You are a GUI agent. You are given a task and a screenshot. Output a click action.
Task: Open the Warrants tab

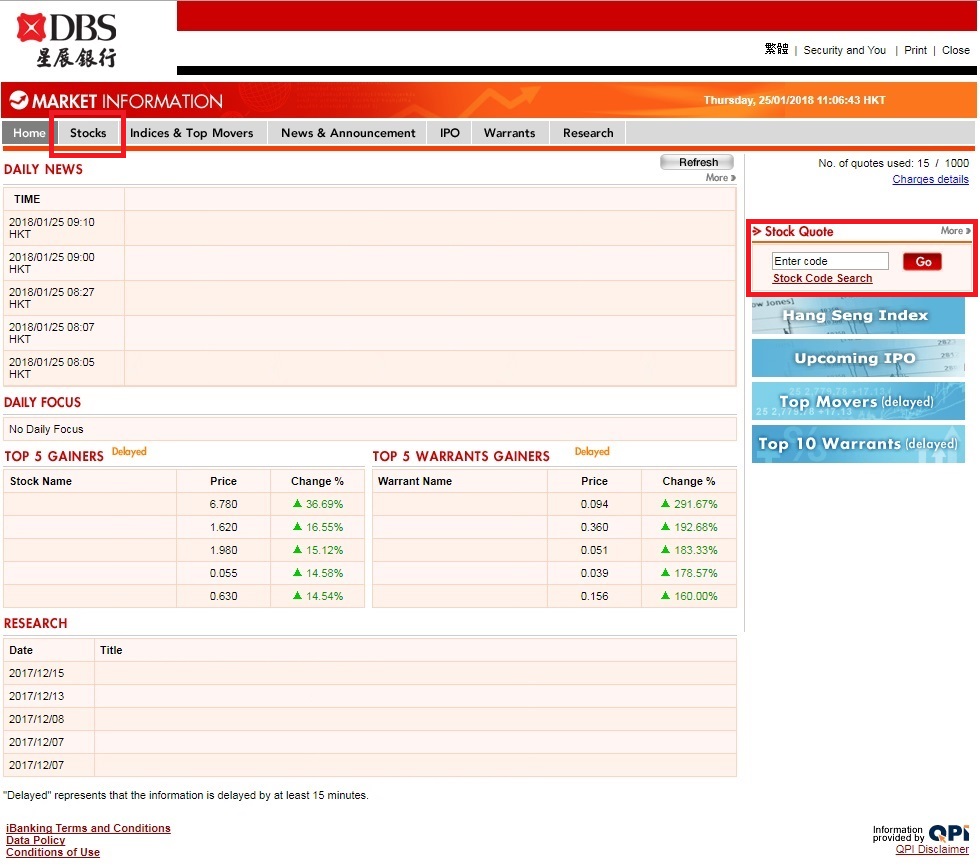(x=509, y=133)
